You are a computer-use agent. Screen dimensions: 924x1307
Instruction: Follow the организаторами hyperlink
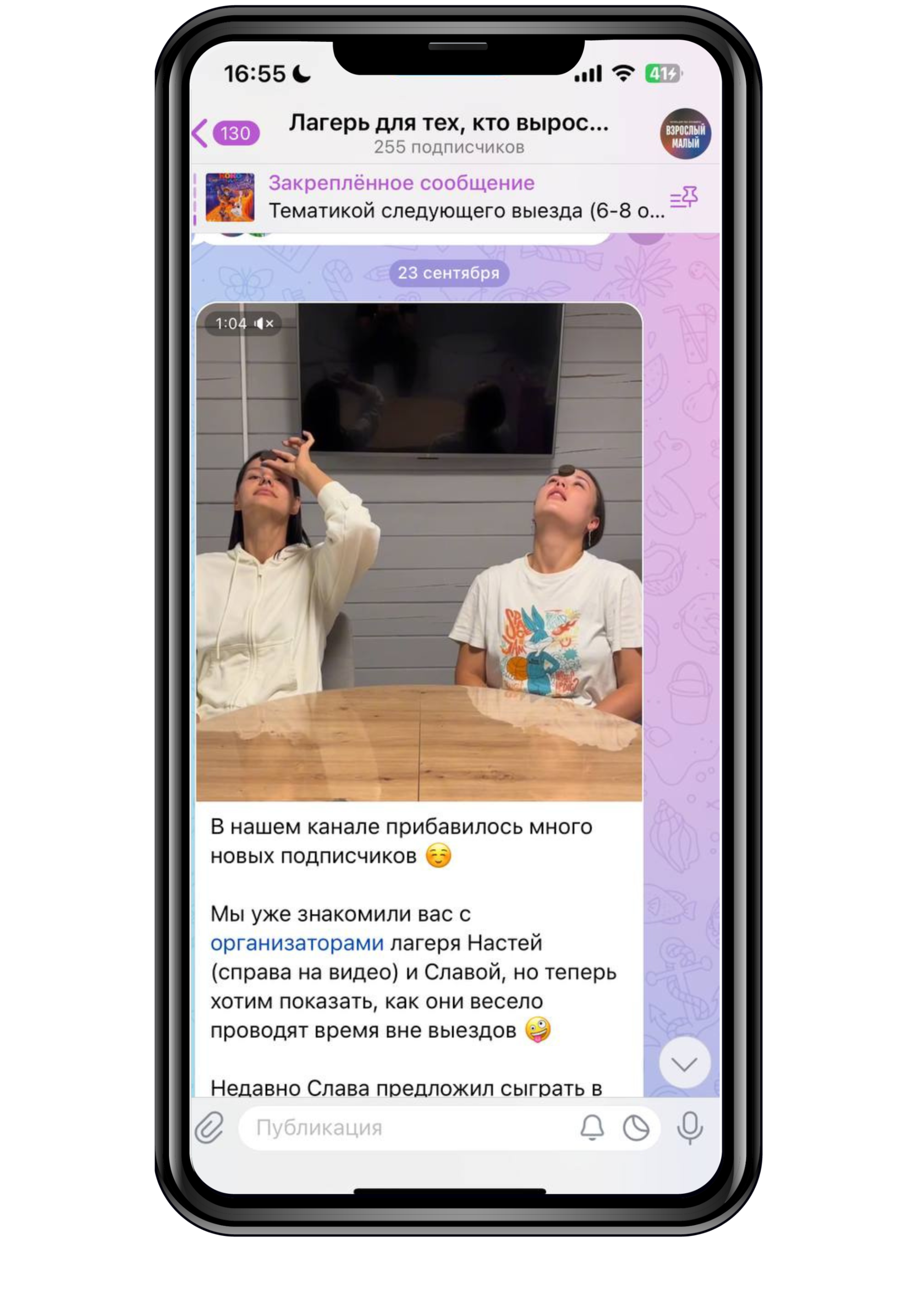tap(297, 943)
